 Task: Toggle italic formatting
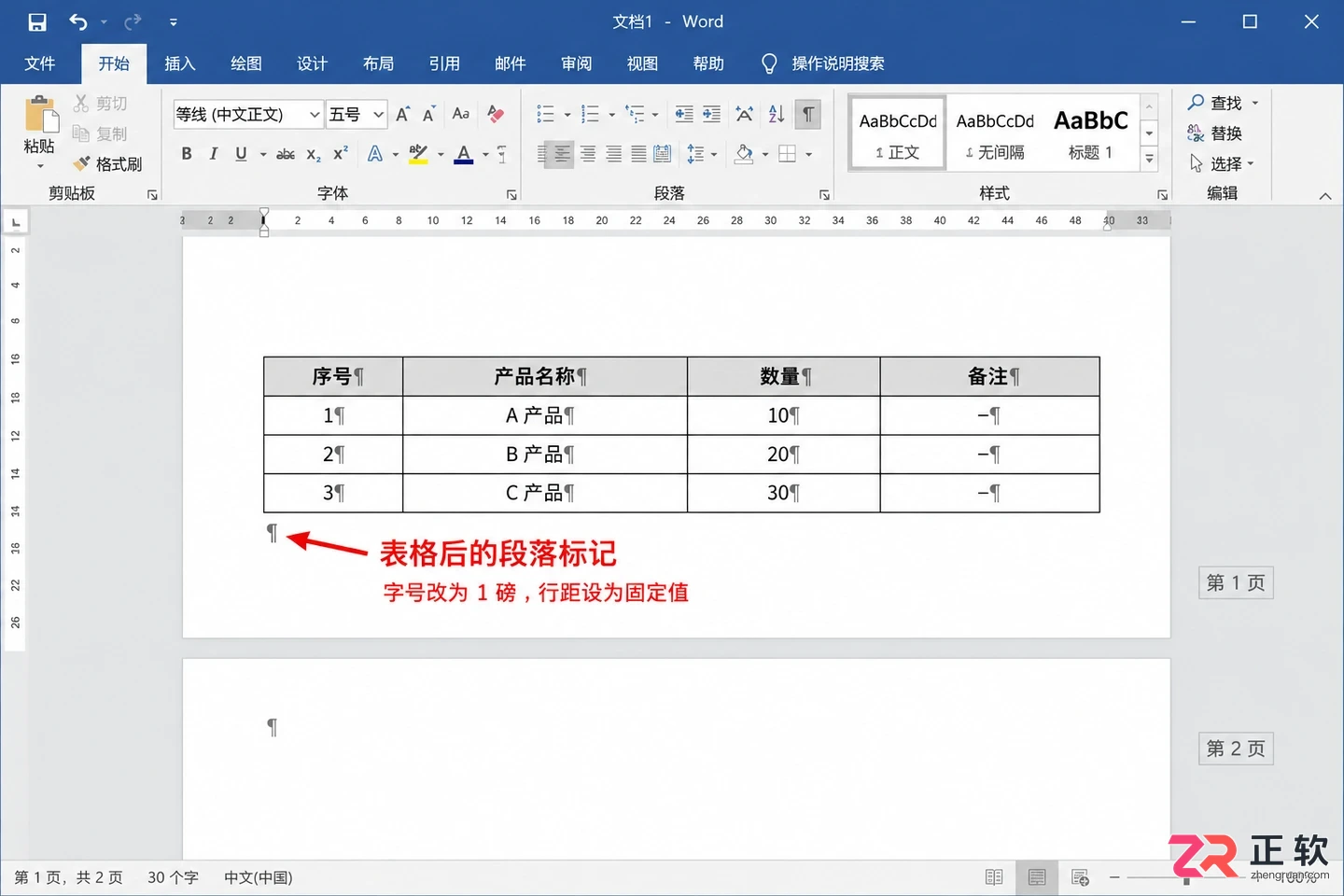214,154
